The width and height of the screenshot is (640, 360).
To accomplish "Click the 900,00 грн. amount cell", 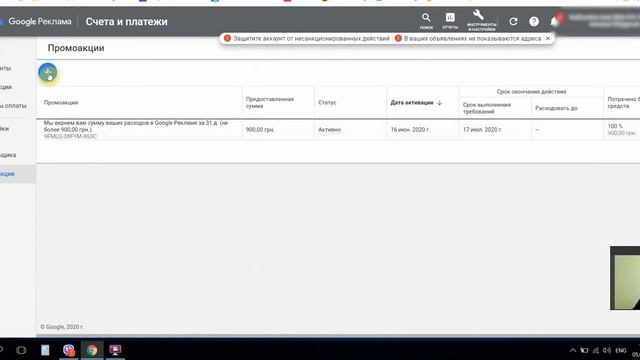I will 260,129.
